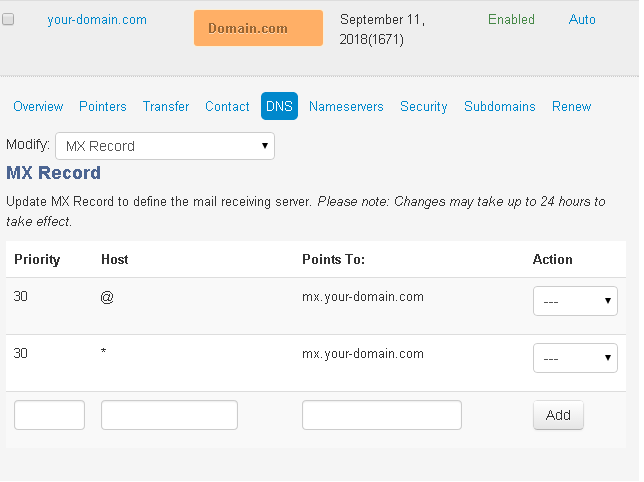Open the your-domain.com domain link
This screenshot has width=644, height=482.
(x=97, y=20)
